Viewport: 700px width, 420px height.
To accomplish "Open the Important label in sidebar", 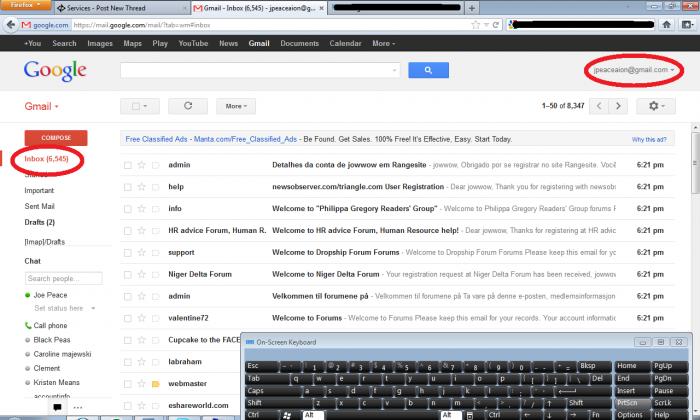I will point(39,190).
